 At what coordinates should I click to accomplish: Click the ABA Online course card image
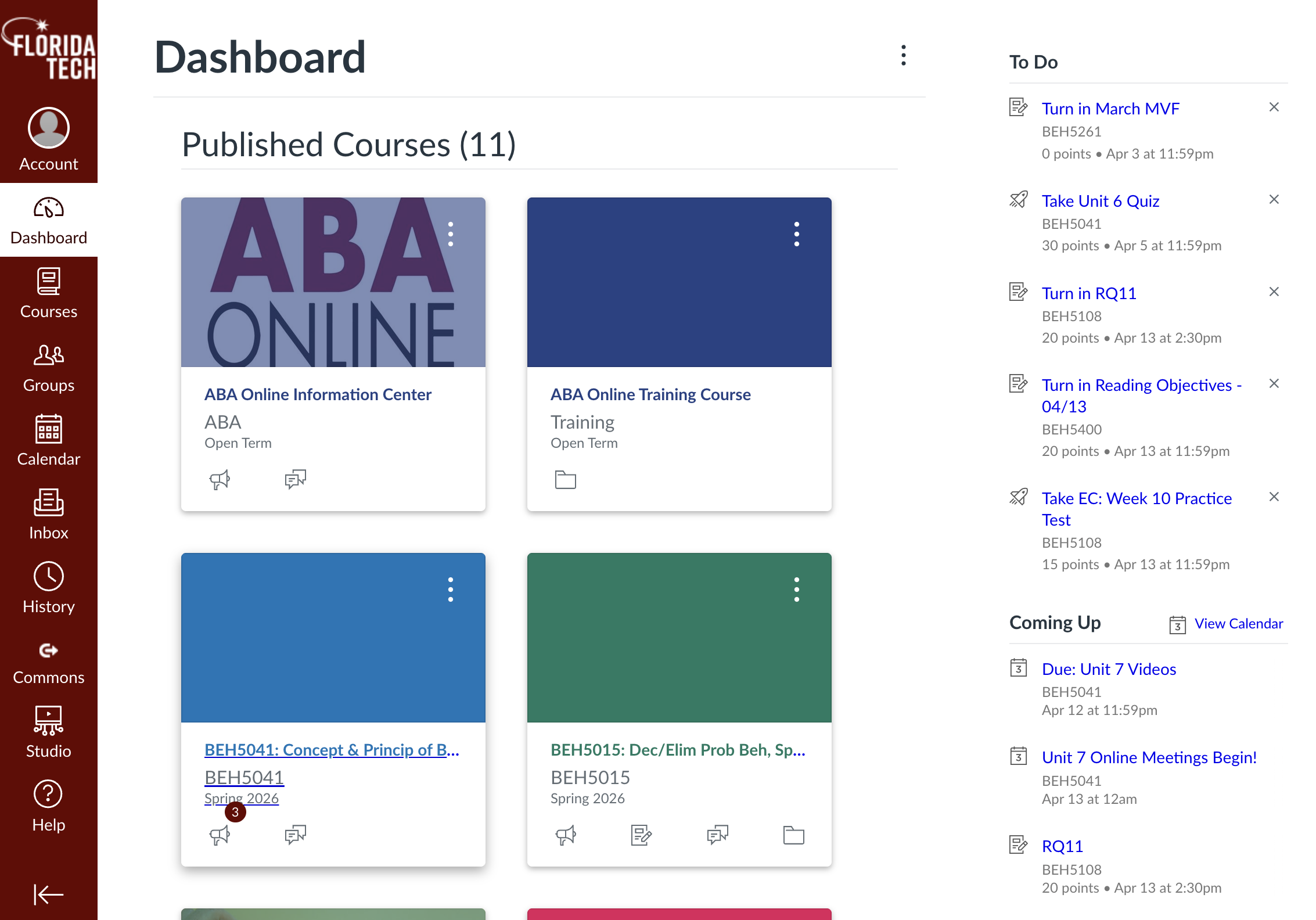pyautogui.click(x=333, y=282)
